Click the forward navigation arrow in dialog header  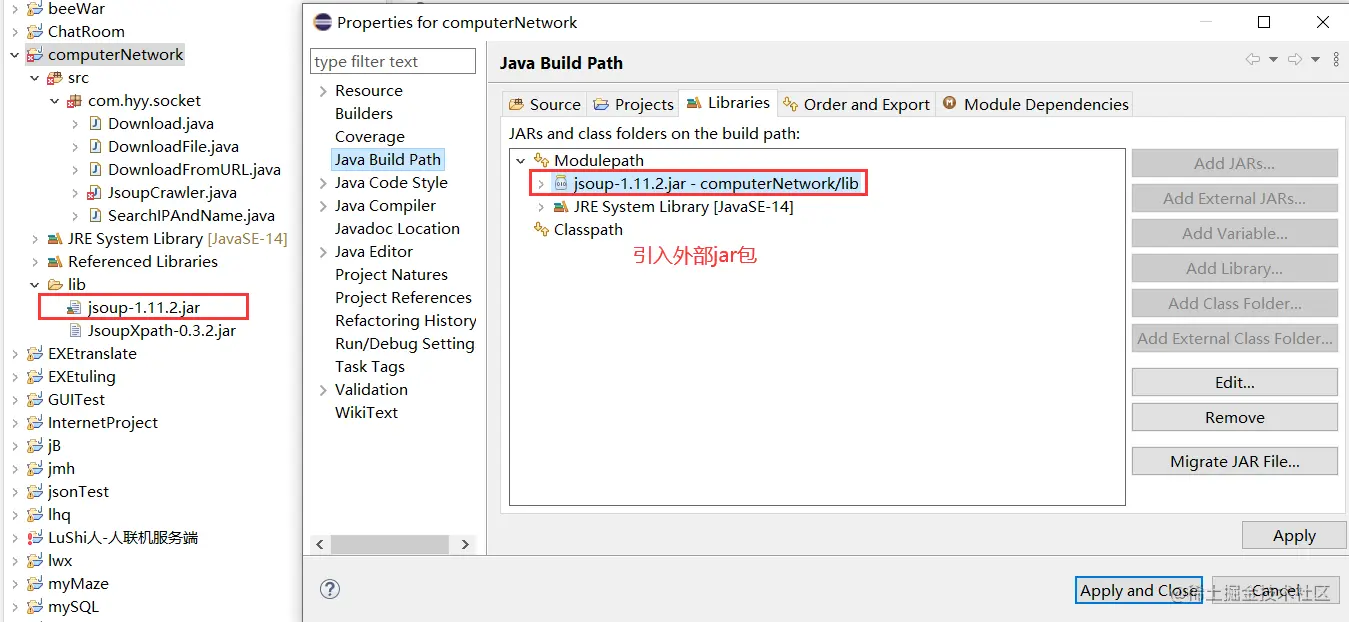coord(1295,60)
